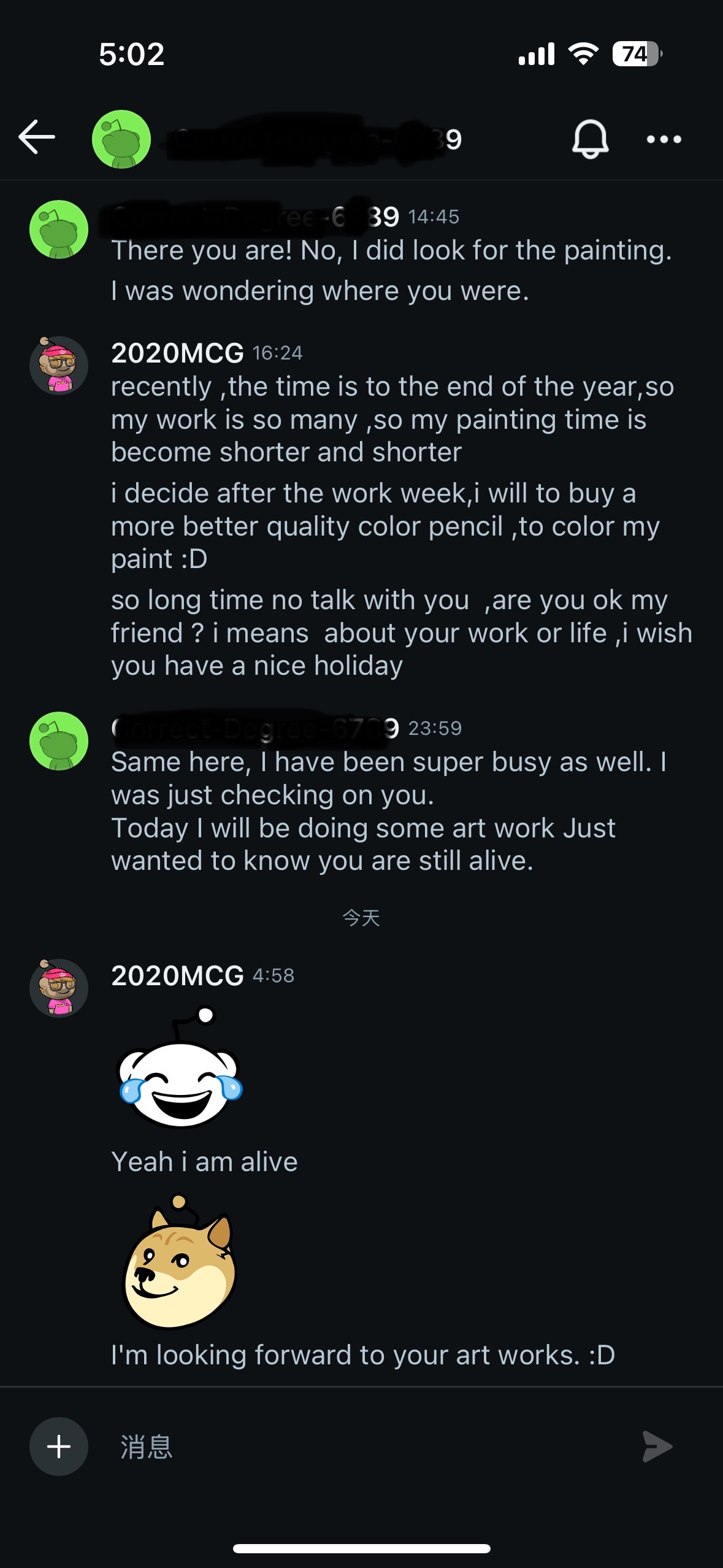This screenshot has width=723, height=1568.
Task: Tap green avatar beside 23:59 message
Action: pos(59,741)
